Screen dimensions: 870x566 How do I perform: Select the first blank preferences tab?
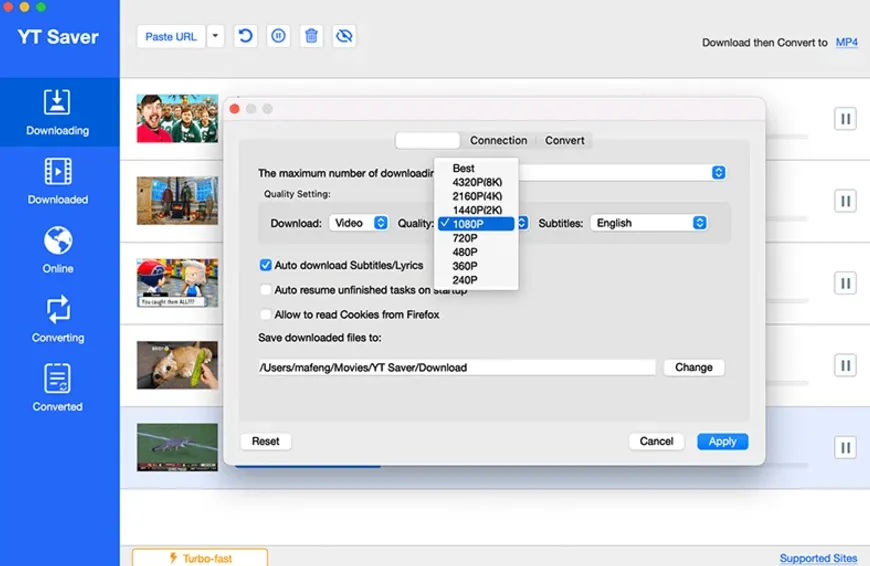point(427,140)
